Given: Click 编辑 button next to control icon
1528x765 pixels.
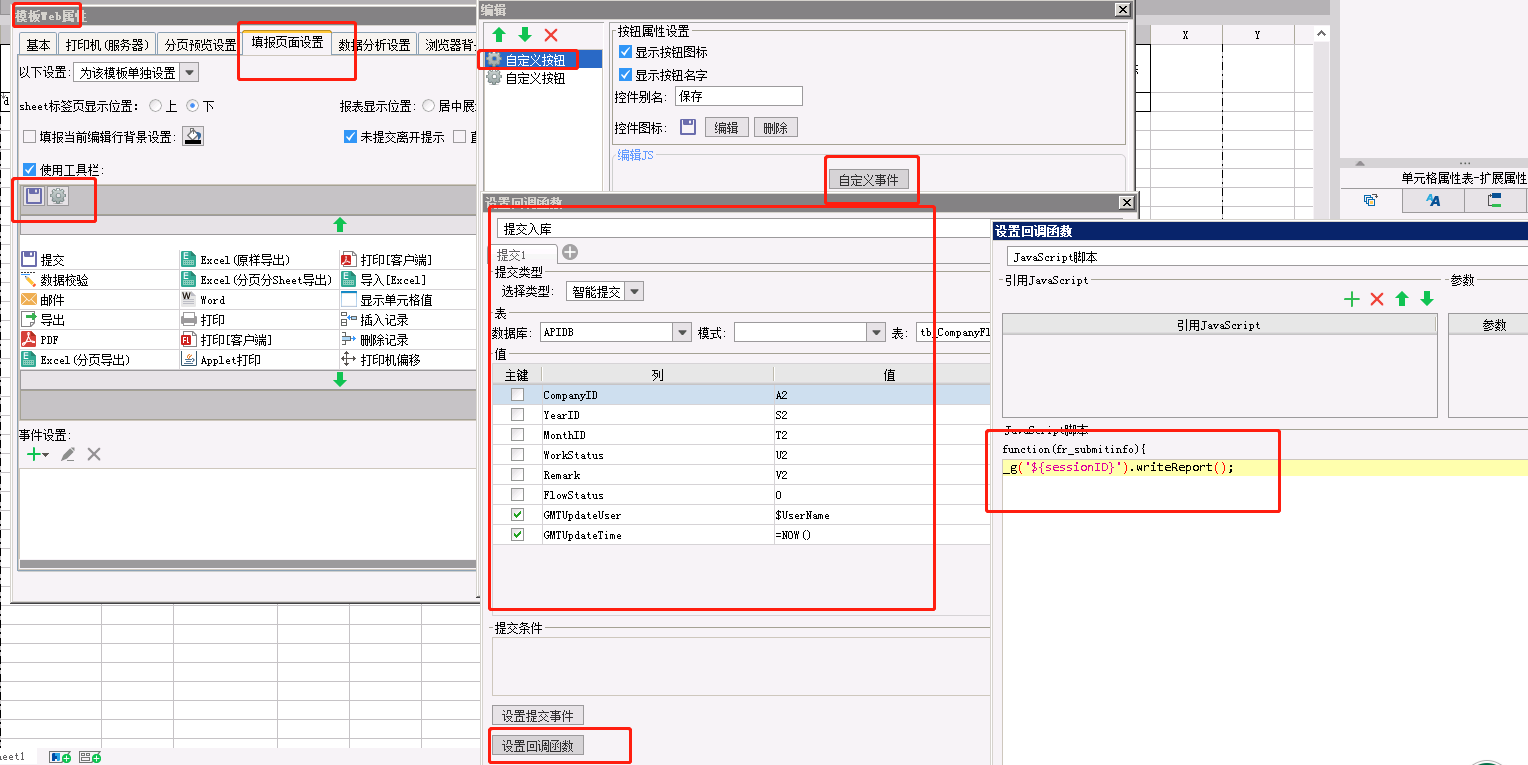Looking at the screenshot, I should click(726, 128).
